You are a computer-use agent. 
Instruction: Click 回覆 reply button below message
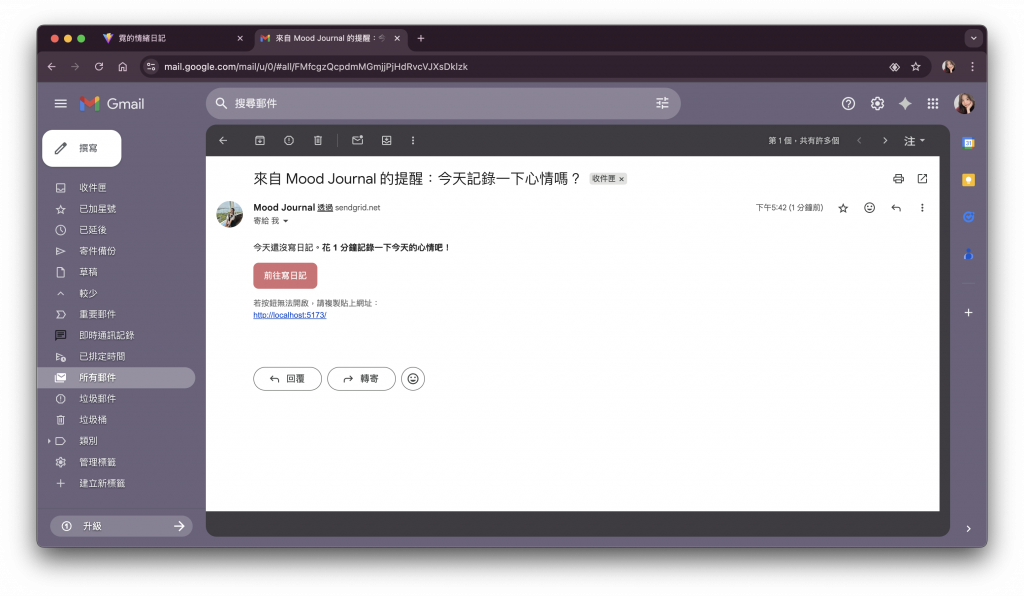pyautogui.click(x=287, y=379)
